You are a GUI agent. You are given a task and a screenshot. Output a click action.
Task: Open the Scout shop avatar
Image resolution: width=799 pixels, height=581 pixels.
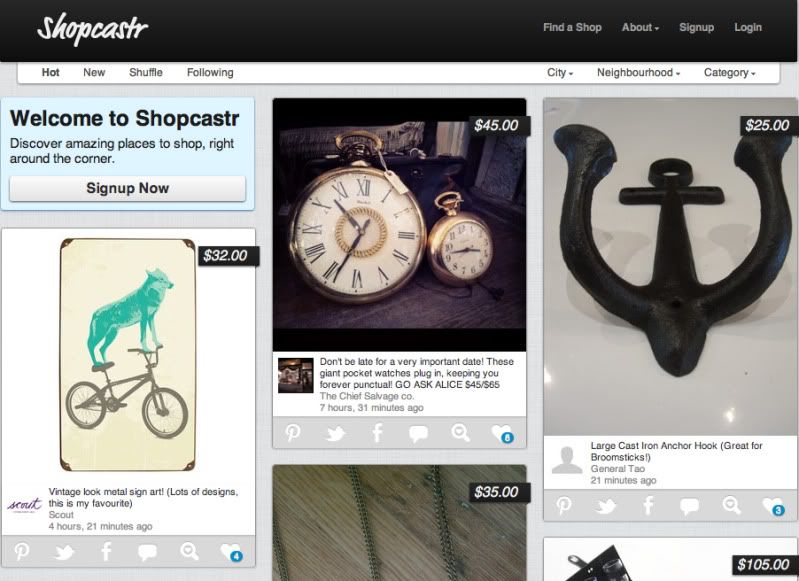24,505
